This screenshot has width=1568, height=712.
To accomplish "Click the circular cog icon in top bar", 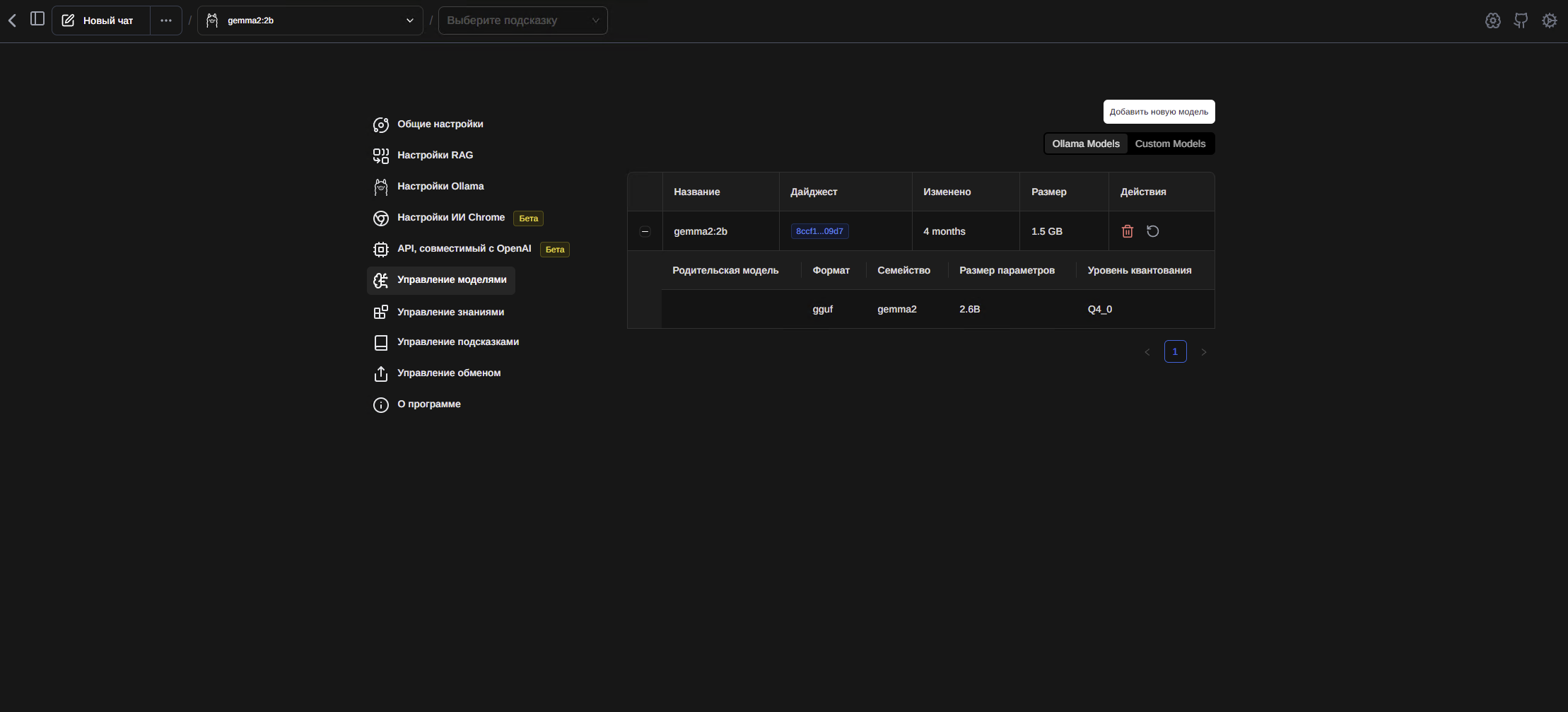I will (1492, 21).
